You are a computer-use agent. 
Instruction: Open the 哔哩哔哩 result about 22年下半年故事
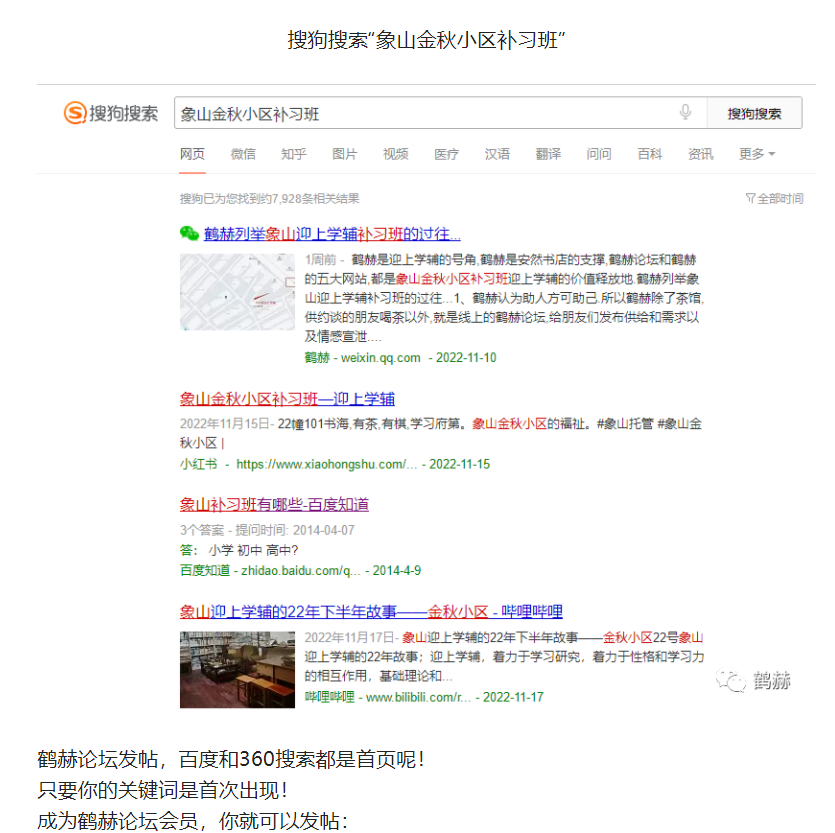371,611
